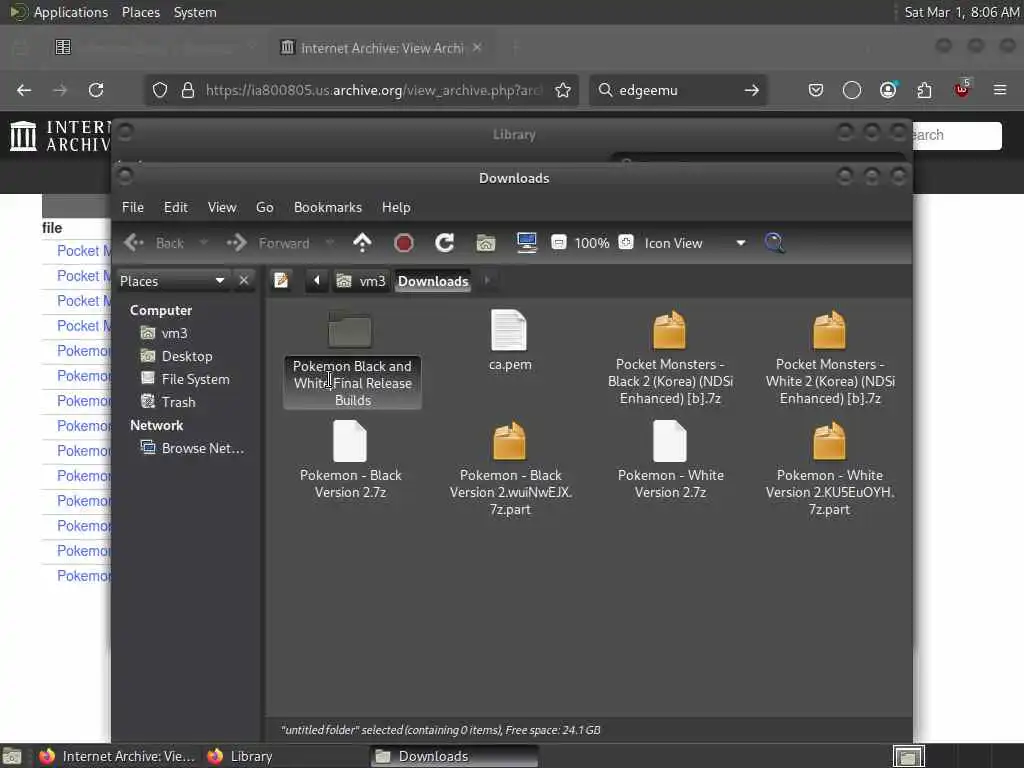1024x768 pixels.
Task: Reload the Downloads folder view
Action: 445,243
